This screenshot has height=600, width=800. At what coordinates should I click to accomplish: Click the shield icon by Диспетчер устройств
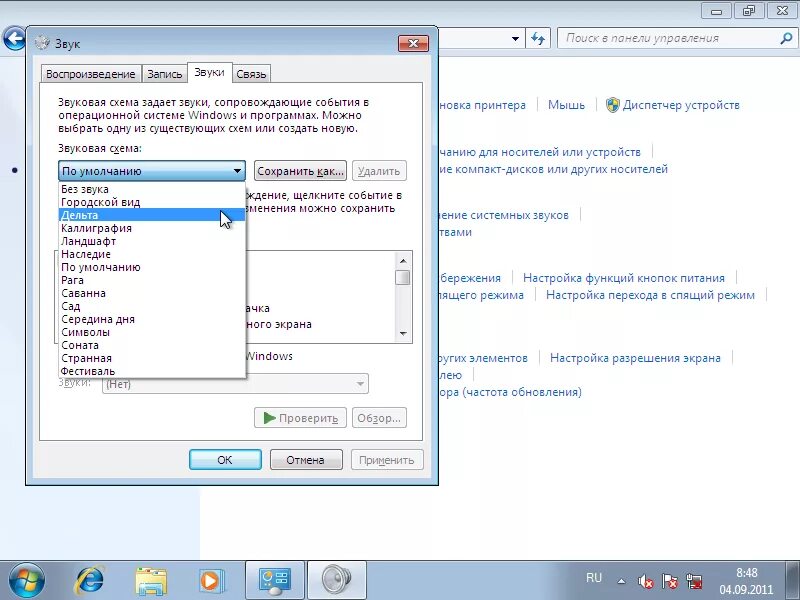click(x=612, y=105)
